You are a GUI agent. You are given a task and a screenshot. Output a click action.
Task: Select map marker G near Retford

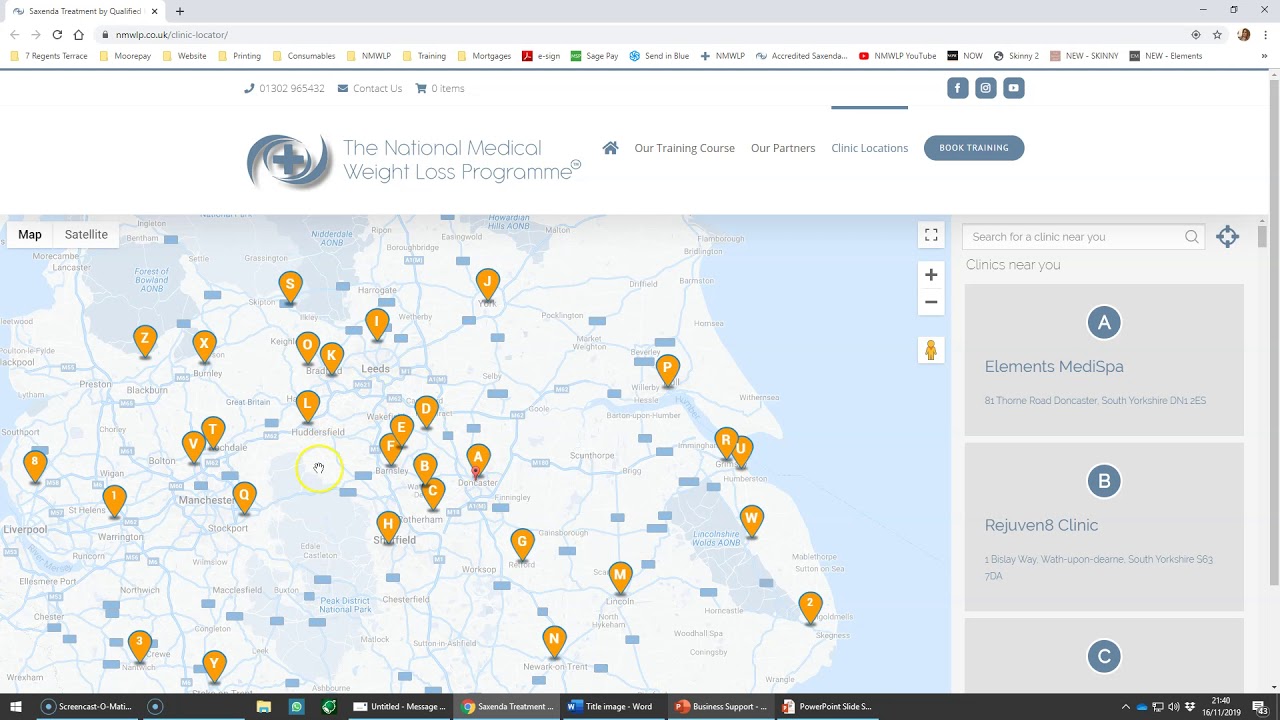[x=521, y=545]
